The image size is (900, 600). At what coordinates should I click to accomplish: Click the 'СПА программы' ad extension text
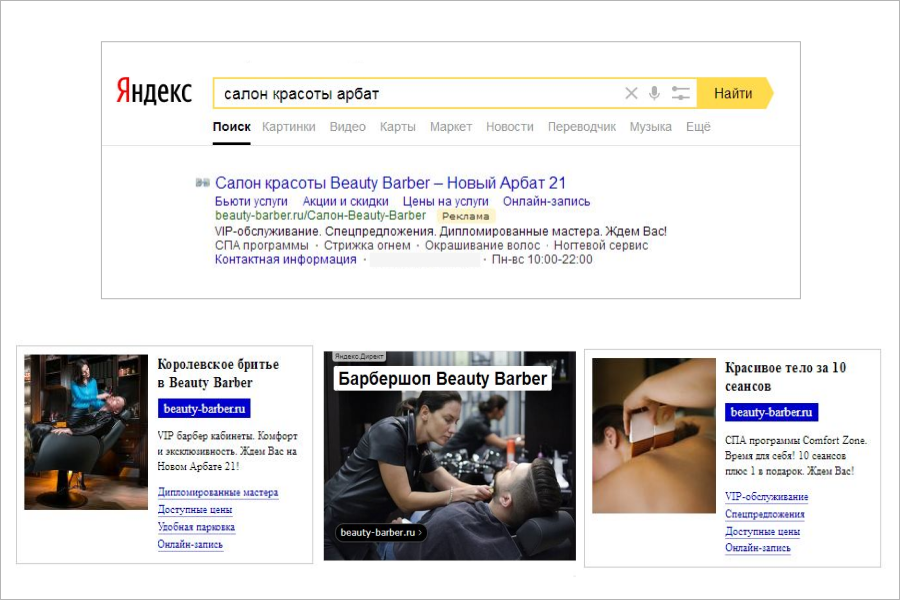point(261,246)
